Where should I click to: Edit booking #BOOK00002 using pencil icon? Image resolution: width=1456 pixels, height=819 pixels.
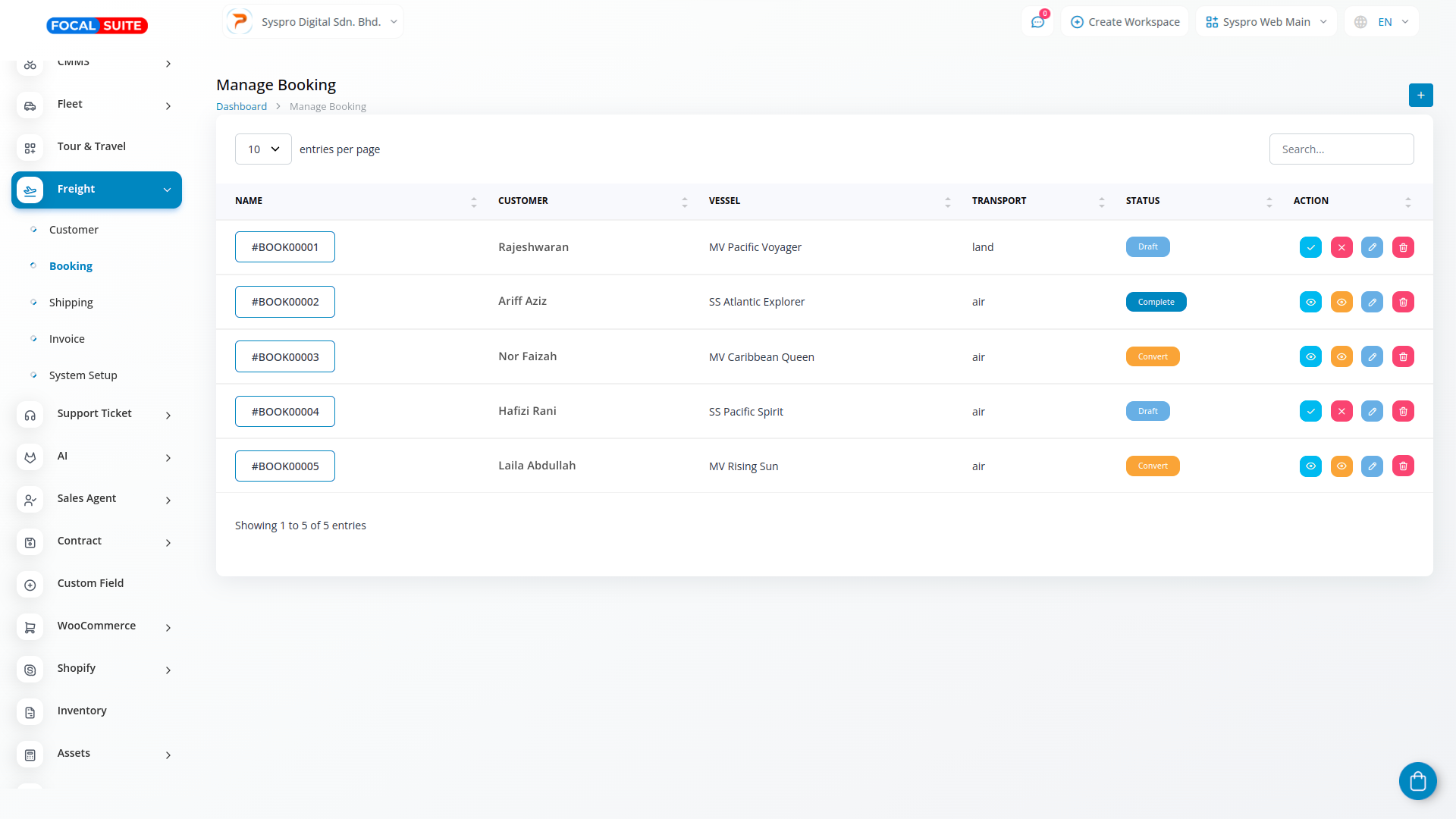tap(1372, 302)
